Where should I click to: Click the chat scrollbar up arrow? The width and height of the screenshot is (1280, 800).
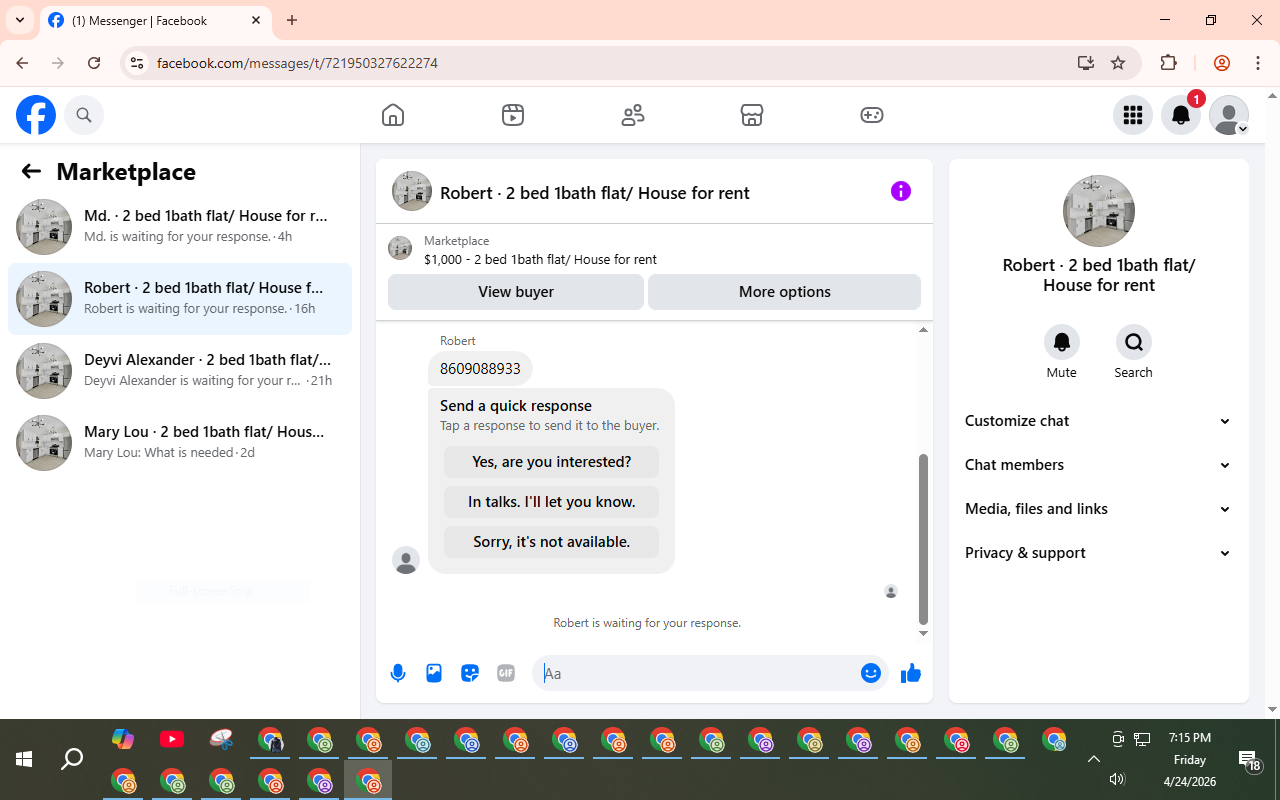(x=923, y=330)
